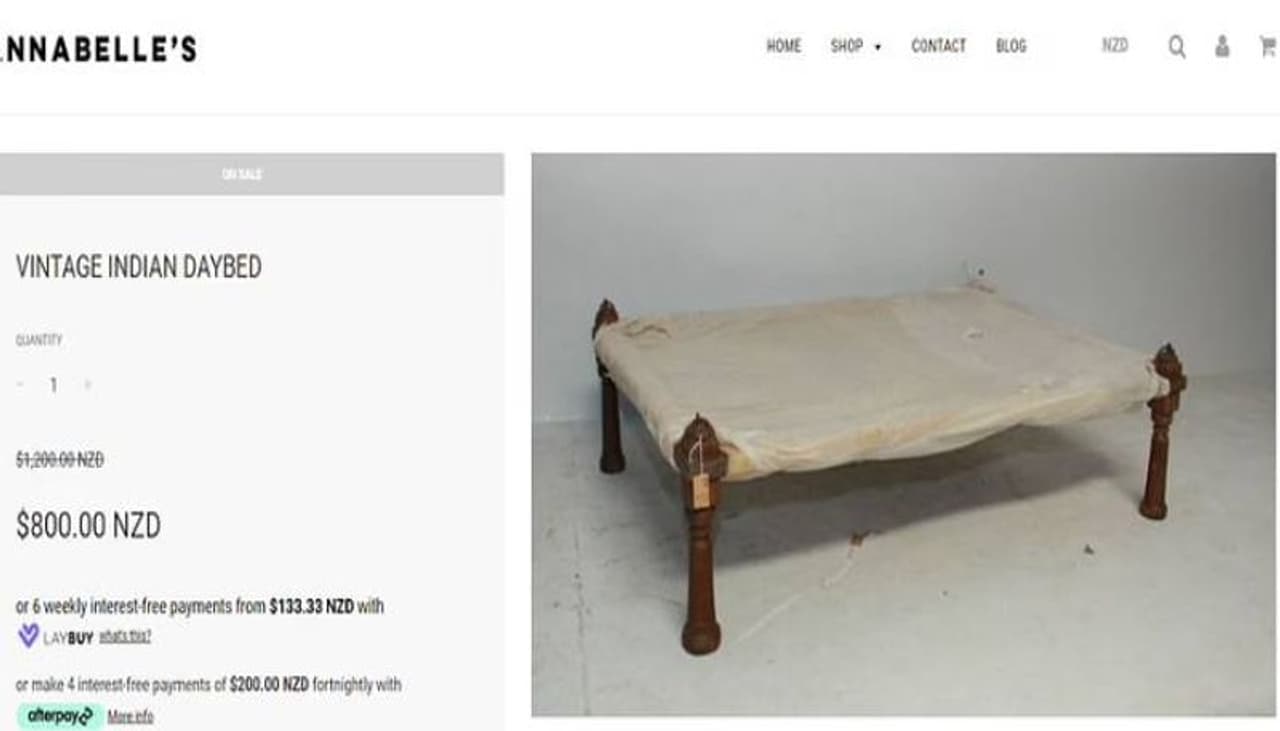Go to the Home menu item
The width and height of the screenshot is (1280, 731).
[784, 46]
